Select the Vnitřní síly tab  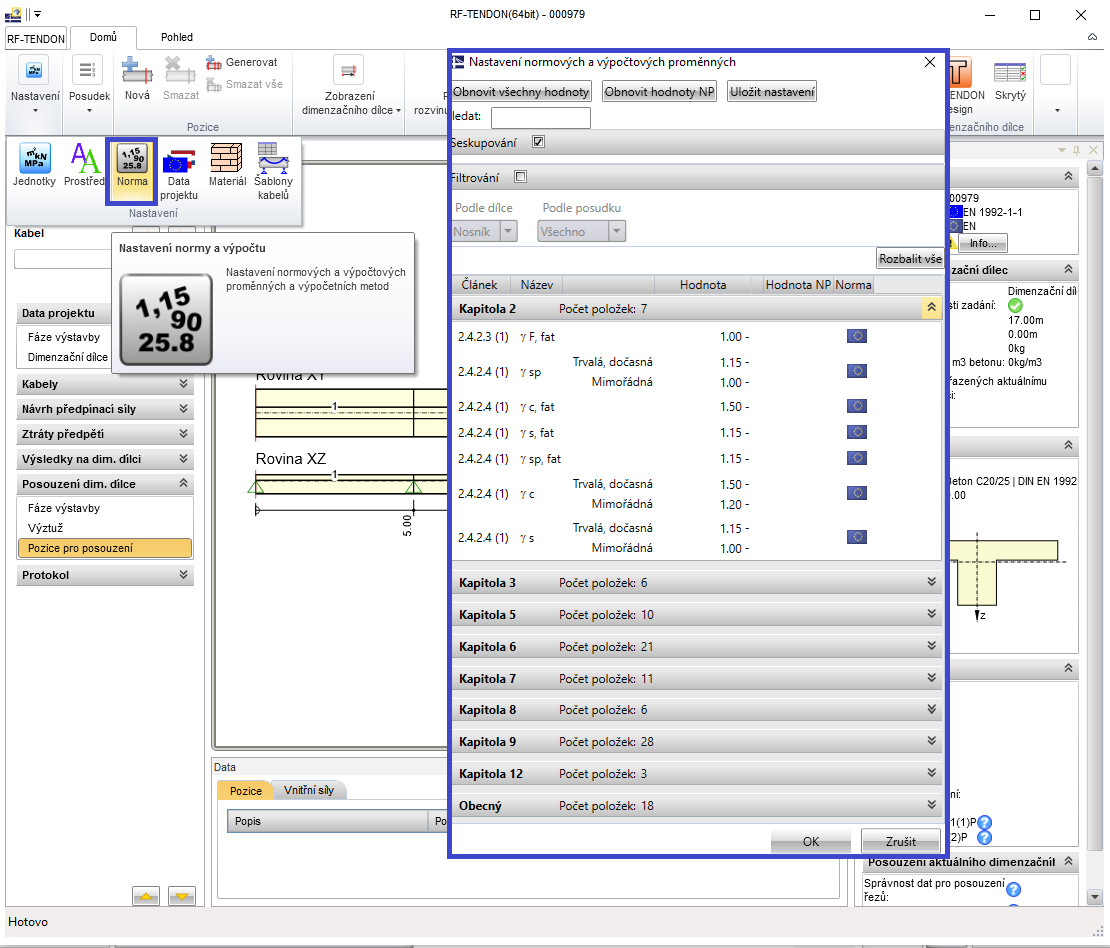(309, 790)
